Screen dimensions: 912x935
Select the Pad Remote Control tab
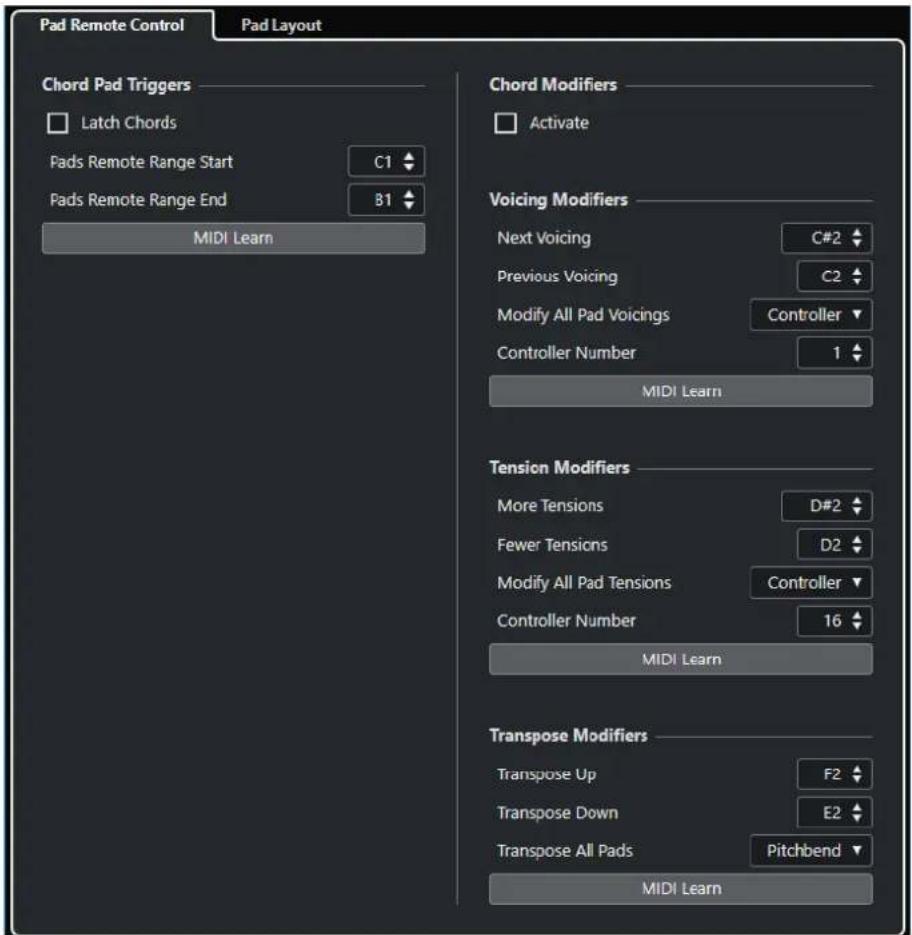coord(112,25)
